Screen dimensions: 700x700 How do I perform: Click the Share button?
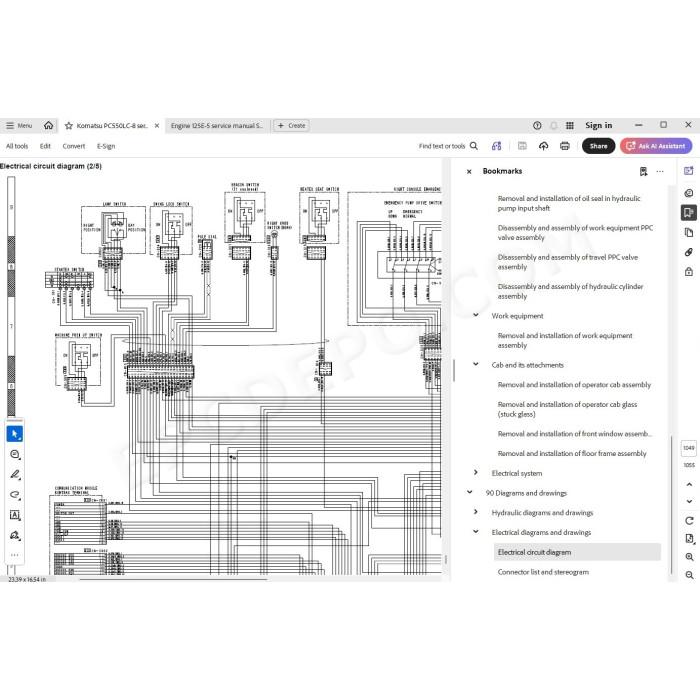click(x=598, y=146)
